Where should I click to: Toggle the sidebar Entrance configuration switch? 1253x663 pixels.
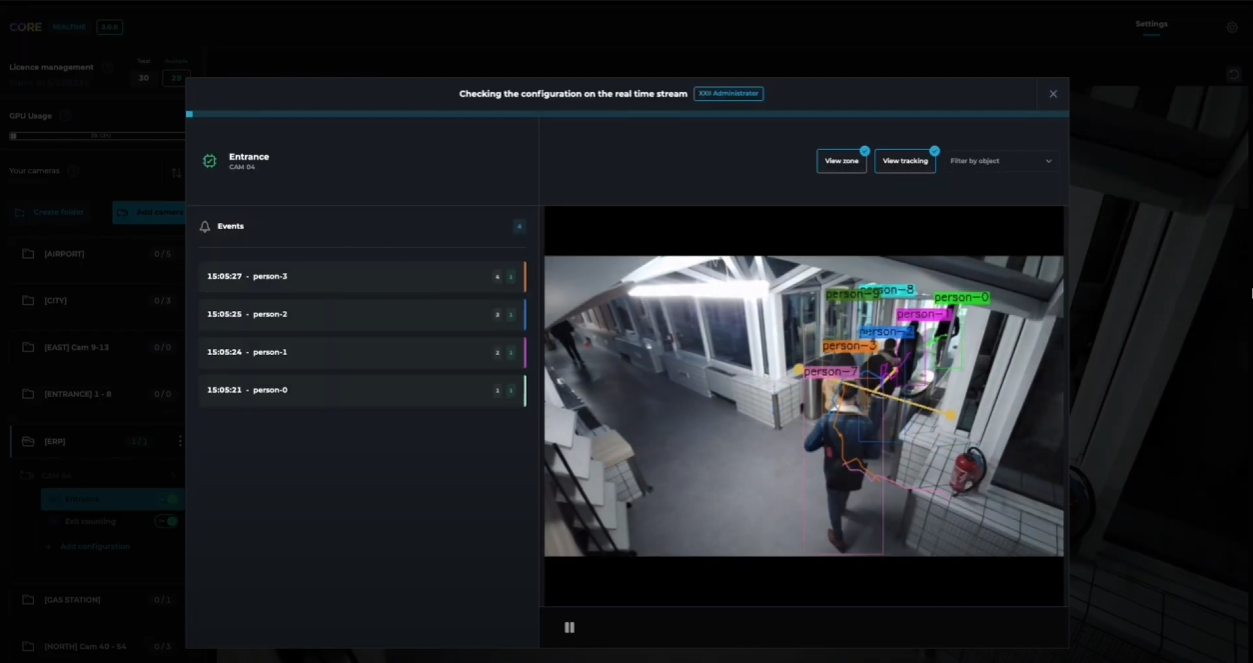click(167, 498)
